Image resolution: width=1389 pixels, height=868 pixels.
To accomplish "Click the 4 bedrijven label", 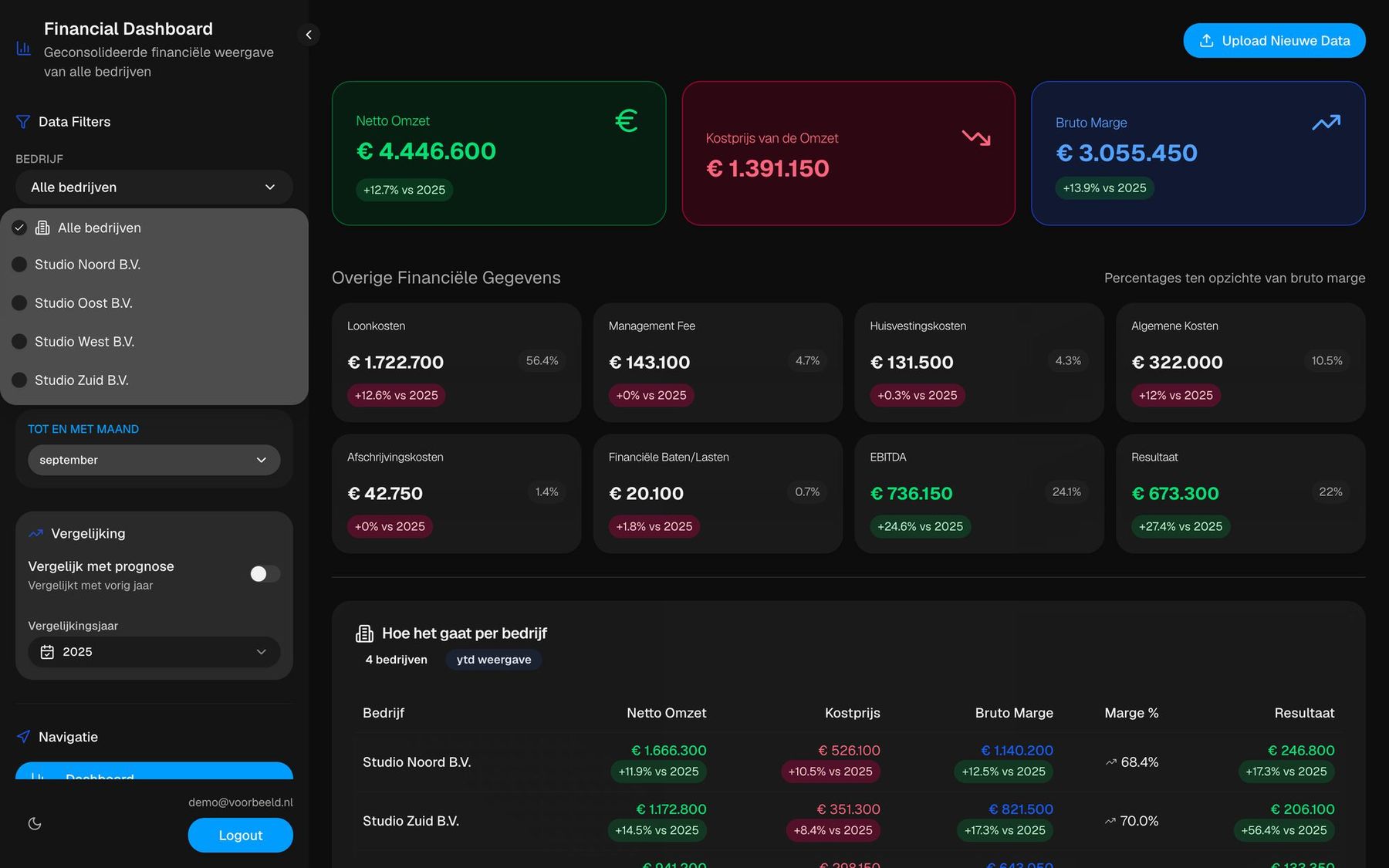I will tap(397, 660).
